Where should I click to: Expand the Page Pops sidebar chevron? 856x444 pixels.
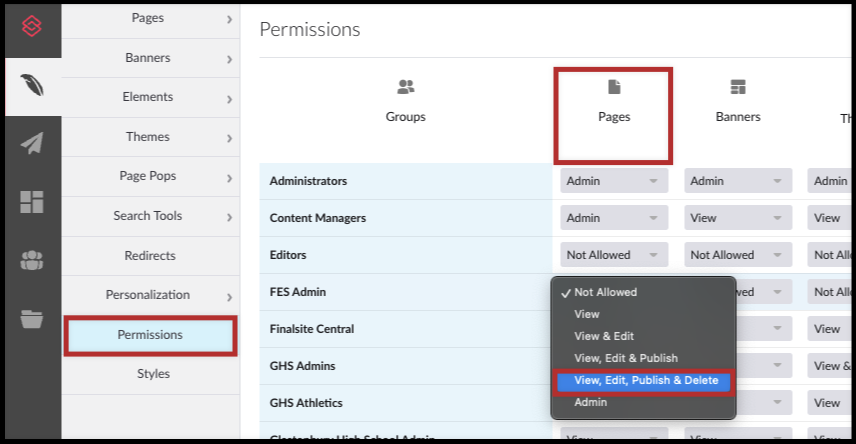pyautogui.click(x=229, y=178)
